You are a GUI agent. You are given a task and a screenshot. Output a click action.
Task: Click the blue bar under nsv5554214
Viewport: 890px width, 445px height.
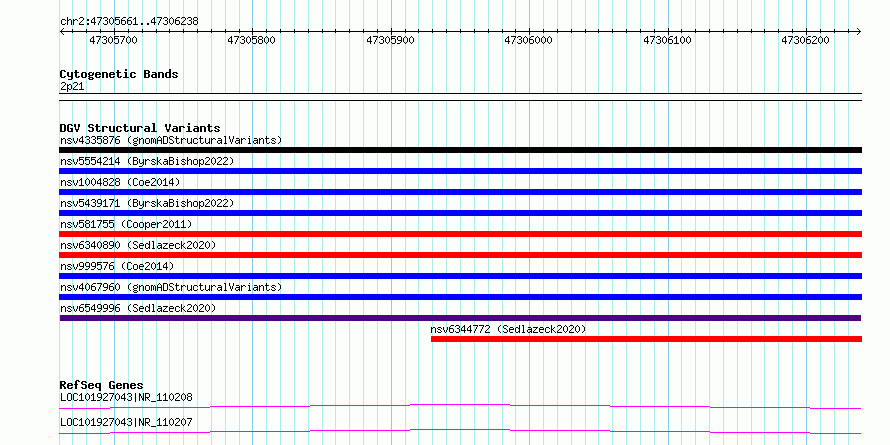(460, 171)
